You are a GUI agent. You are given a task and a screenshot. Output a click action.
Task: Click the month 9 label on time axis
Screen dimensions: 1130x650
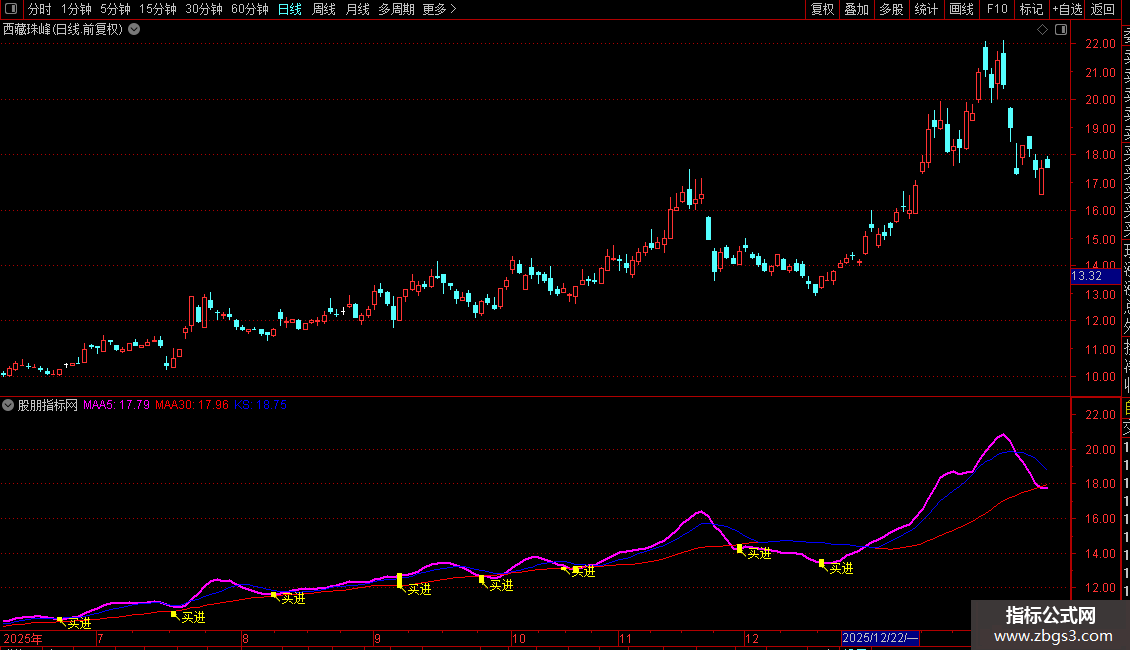click(378, 638)
